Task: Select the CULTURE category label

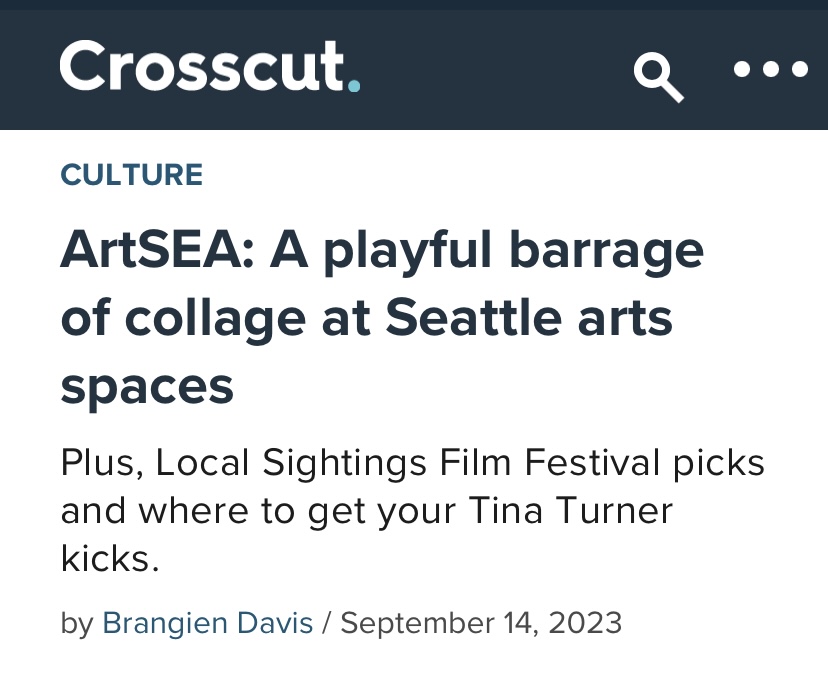Action: [131, 175]
